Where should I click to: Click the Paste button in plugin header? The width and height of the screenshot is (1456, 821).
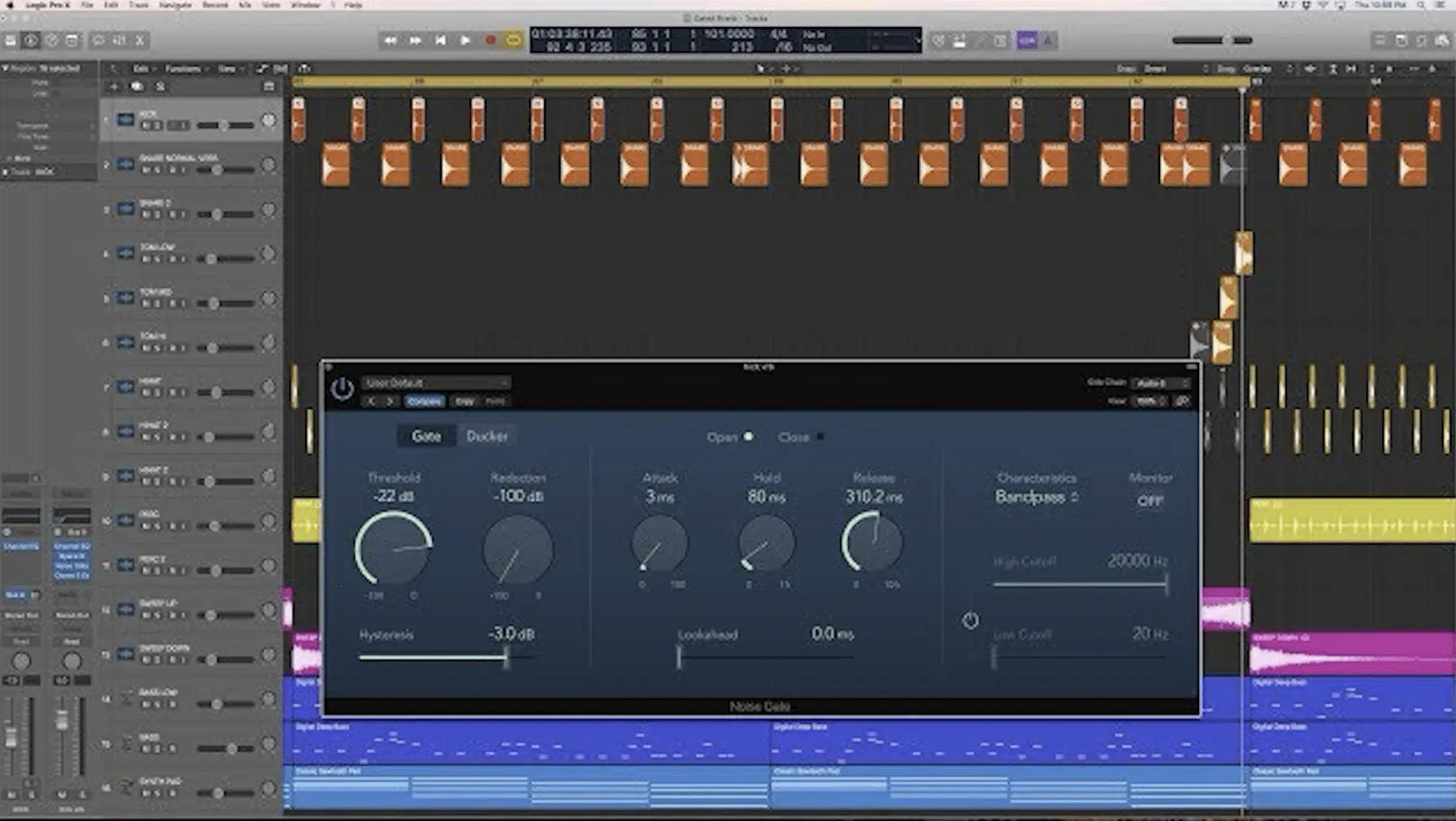pos(495,401)
